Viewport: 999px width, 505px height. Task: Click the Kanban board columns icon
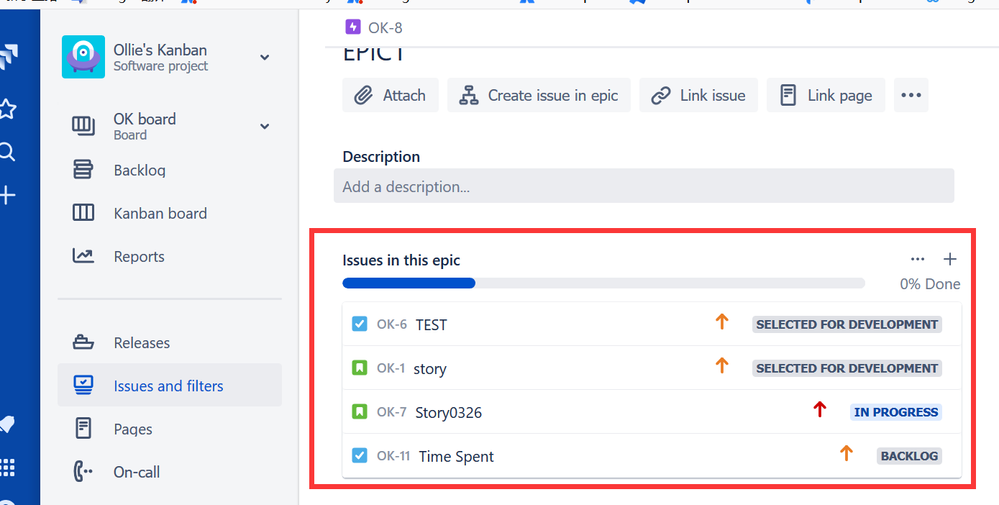click(83, 213)
